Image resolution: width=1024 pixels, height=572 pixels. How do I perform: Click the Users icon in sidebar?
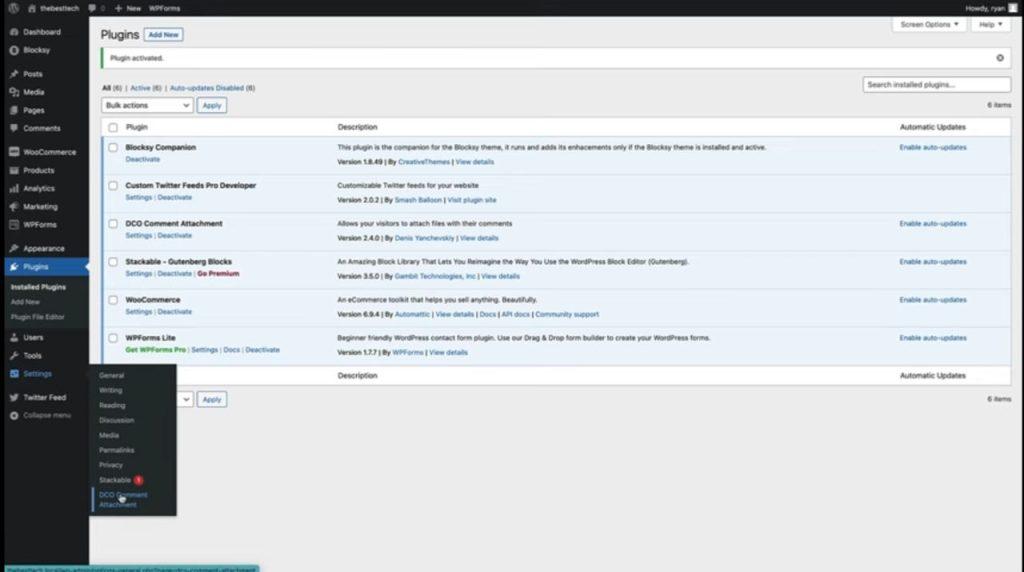pyautogui.click(x=14, y=338)
